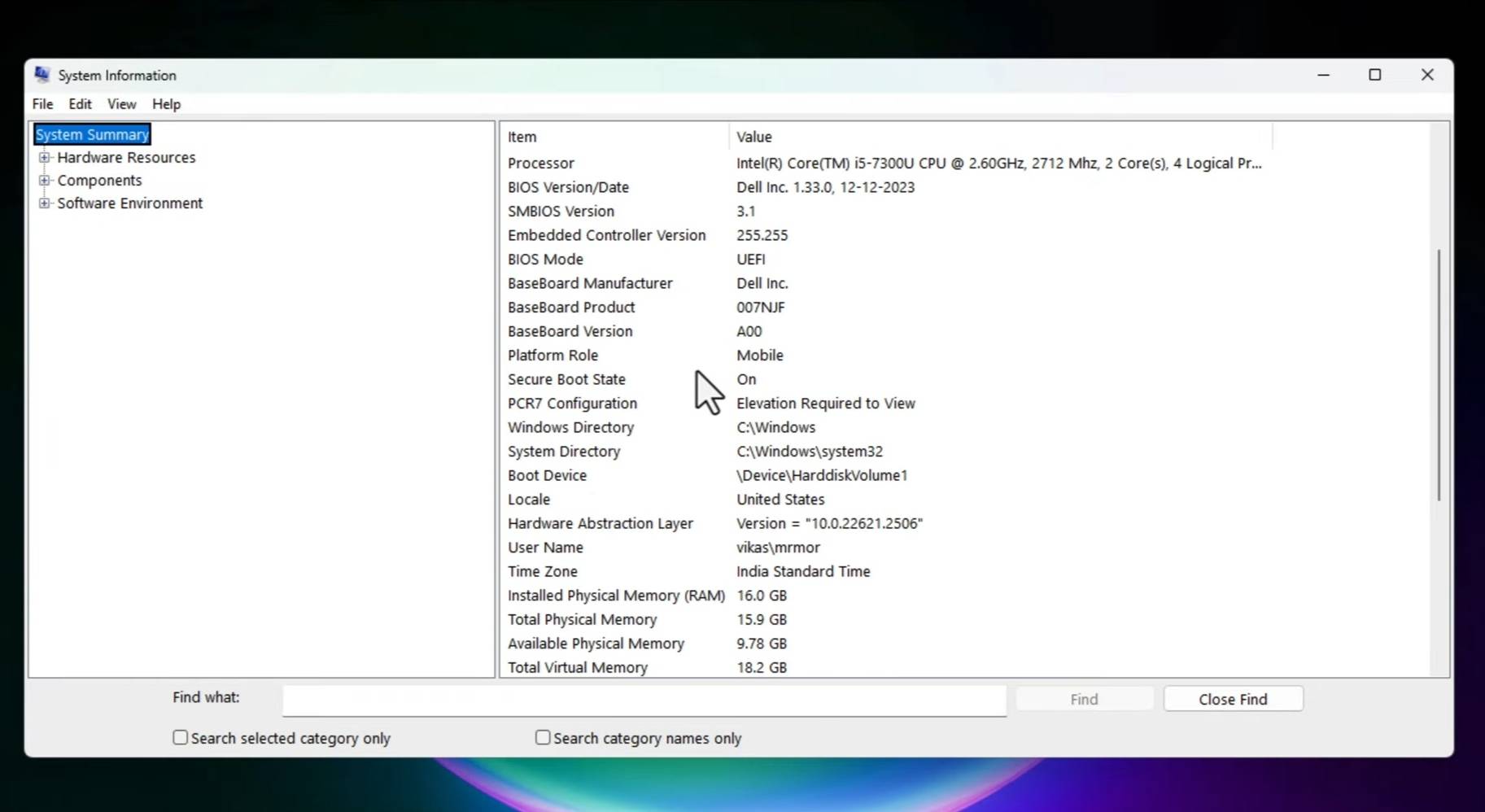Select the Secure Boot State row
Screen dimensions: 1485x812
coord(885,379)
